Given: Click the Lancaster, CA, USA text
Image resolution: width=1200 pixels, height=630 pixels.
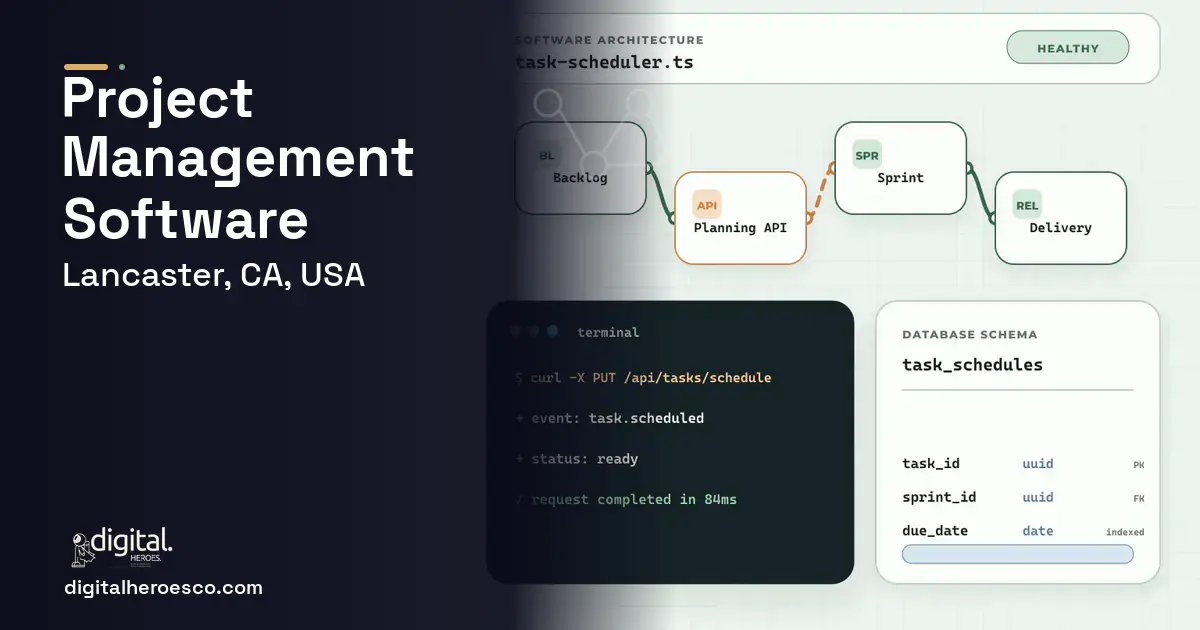Looking at the screenshot, I should coord(214,274).
